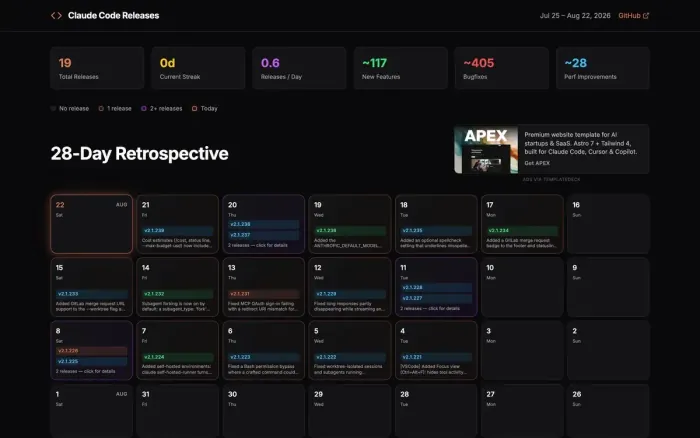
Task: Click '2 releases — click for details' on day 20
Action: [x=258, y=245]
